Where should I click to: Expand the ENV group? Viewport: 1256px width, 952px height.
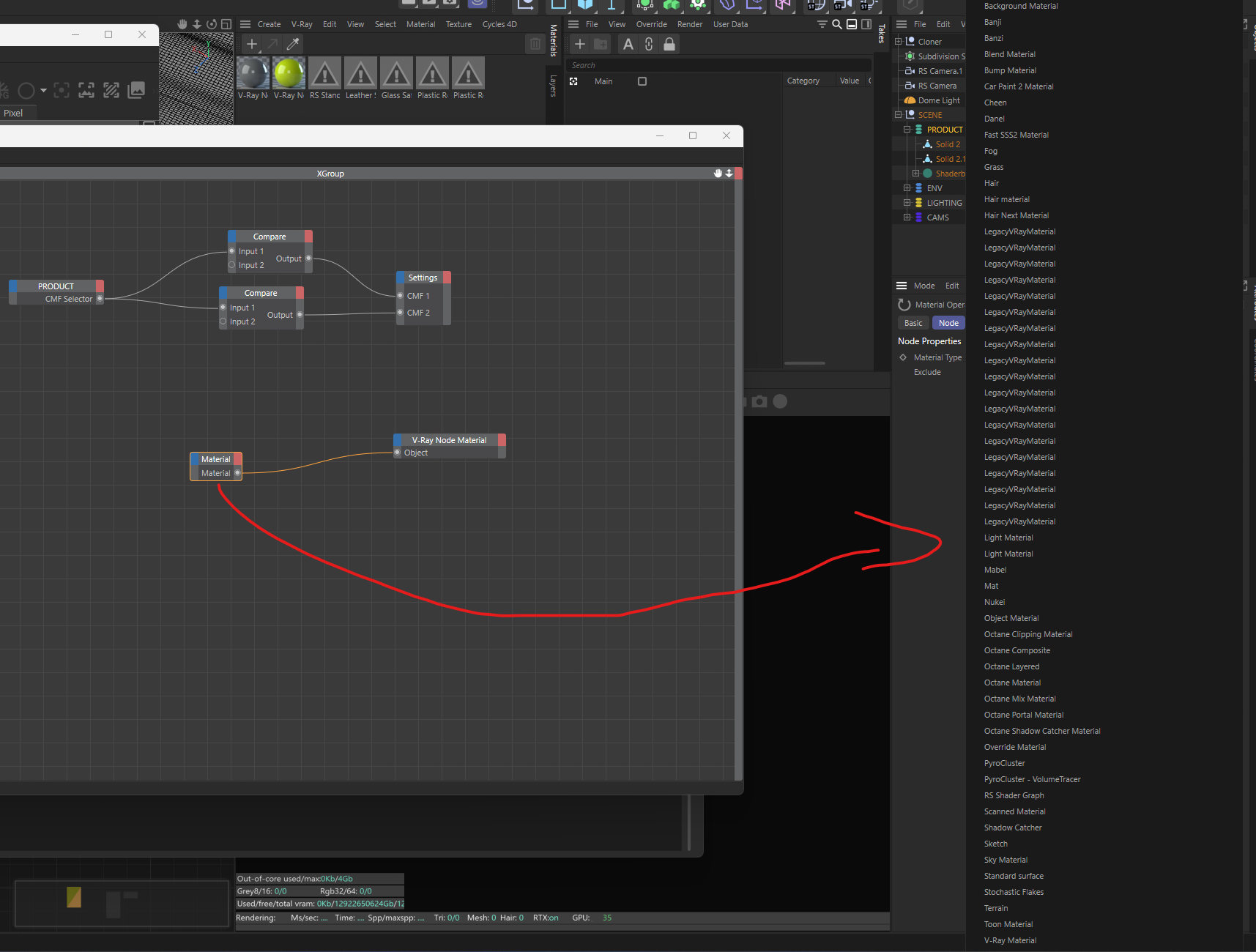point(907,188)
